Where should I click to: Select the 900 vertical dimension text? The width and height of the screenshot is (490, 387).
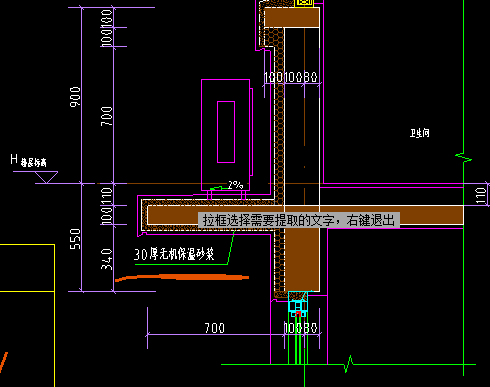click(75, 97)
